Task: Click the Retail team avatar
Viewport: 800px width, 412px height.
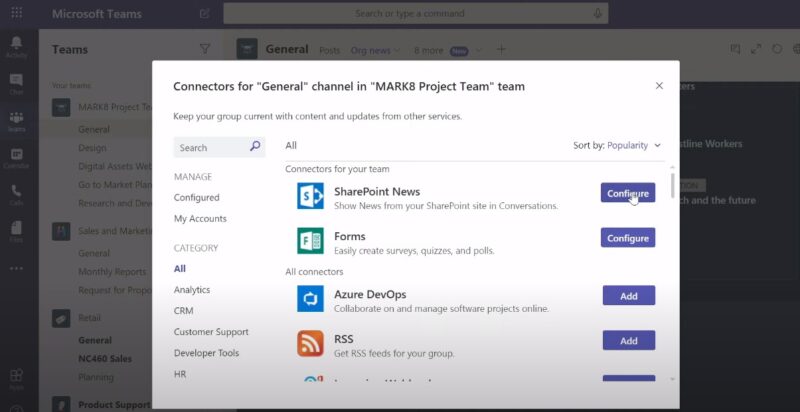Action: (x=61, y=318)
